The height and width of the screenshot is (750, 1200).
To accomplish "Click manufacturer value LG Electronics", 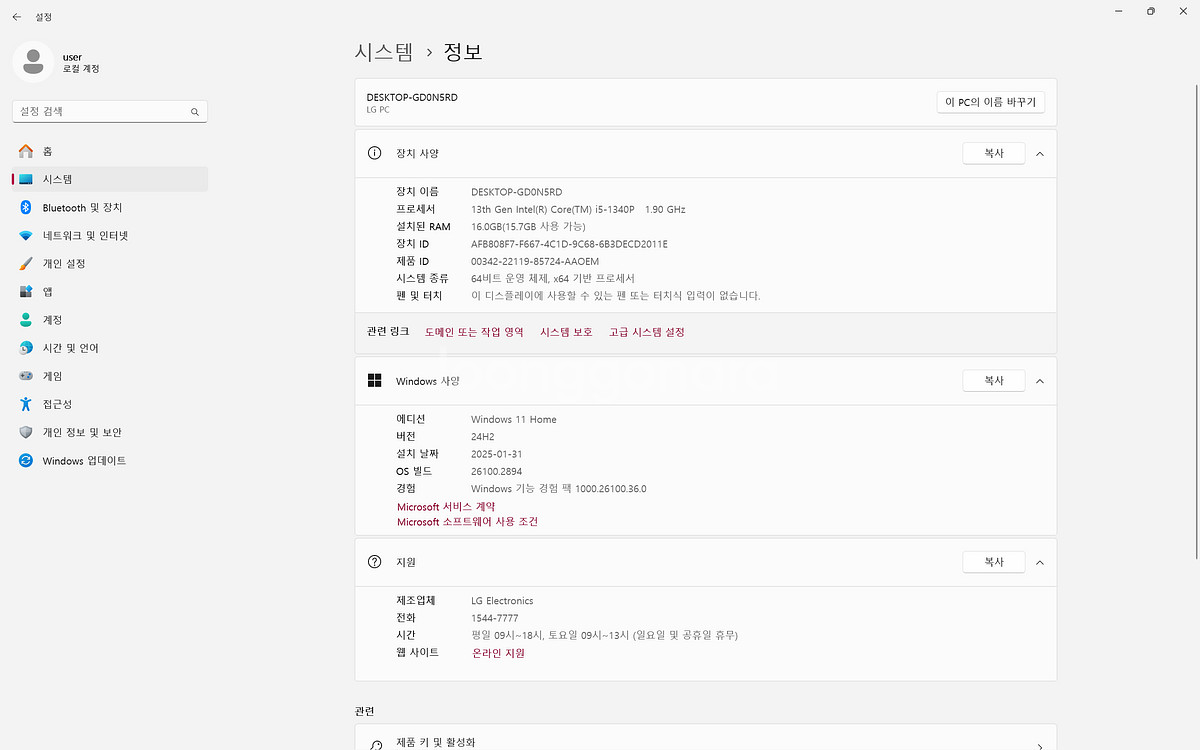I will (x=502, y=601).
